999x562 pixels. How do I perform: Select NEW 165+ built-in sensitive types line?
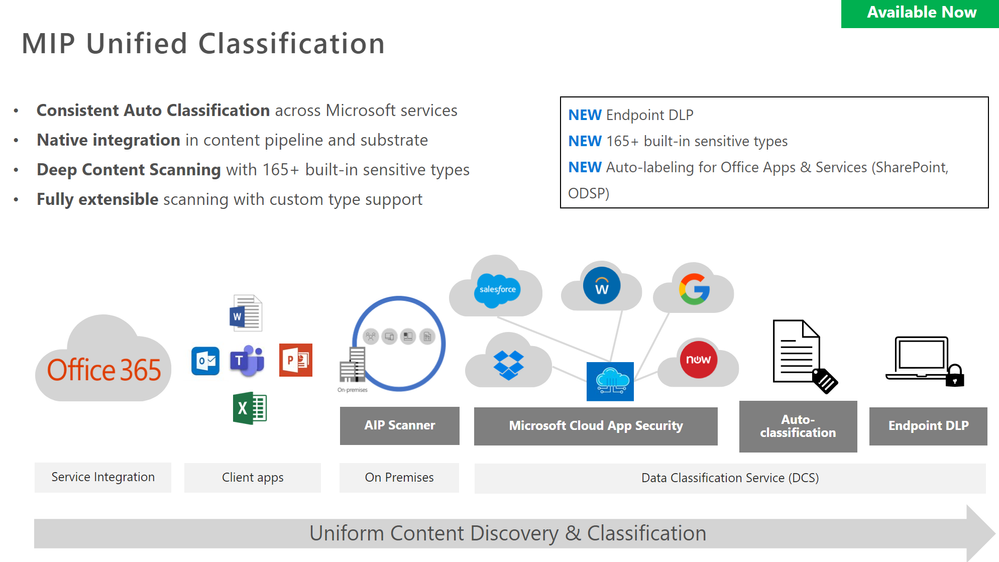(678, 141)
